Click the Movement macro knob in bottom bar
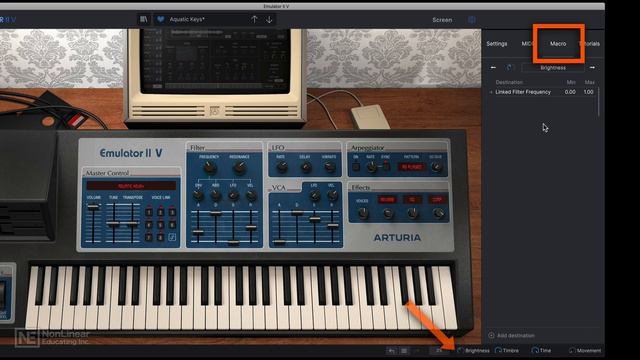This screenshot has width=640, height=360. click(572, 351)
